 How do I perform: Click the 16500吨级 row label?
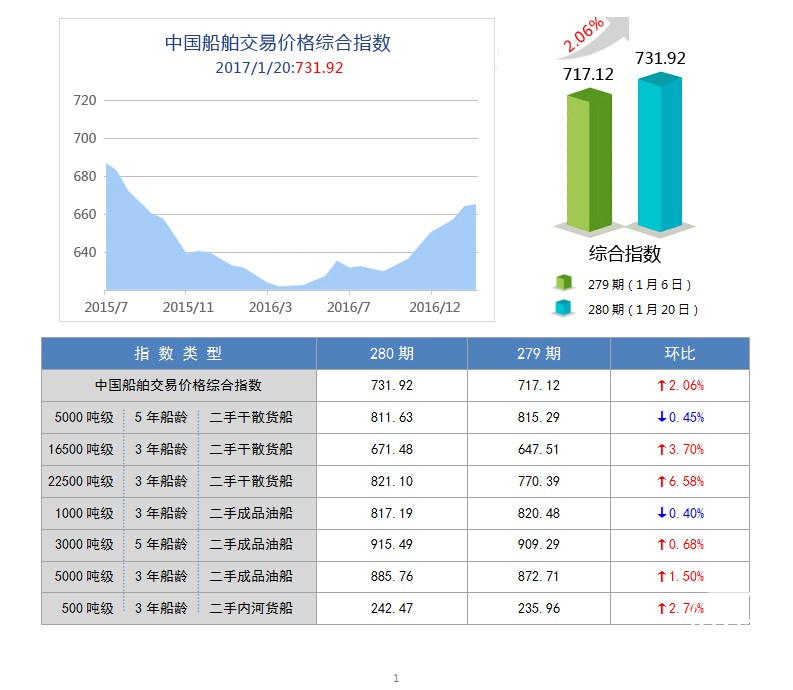[x=81, y=449]
